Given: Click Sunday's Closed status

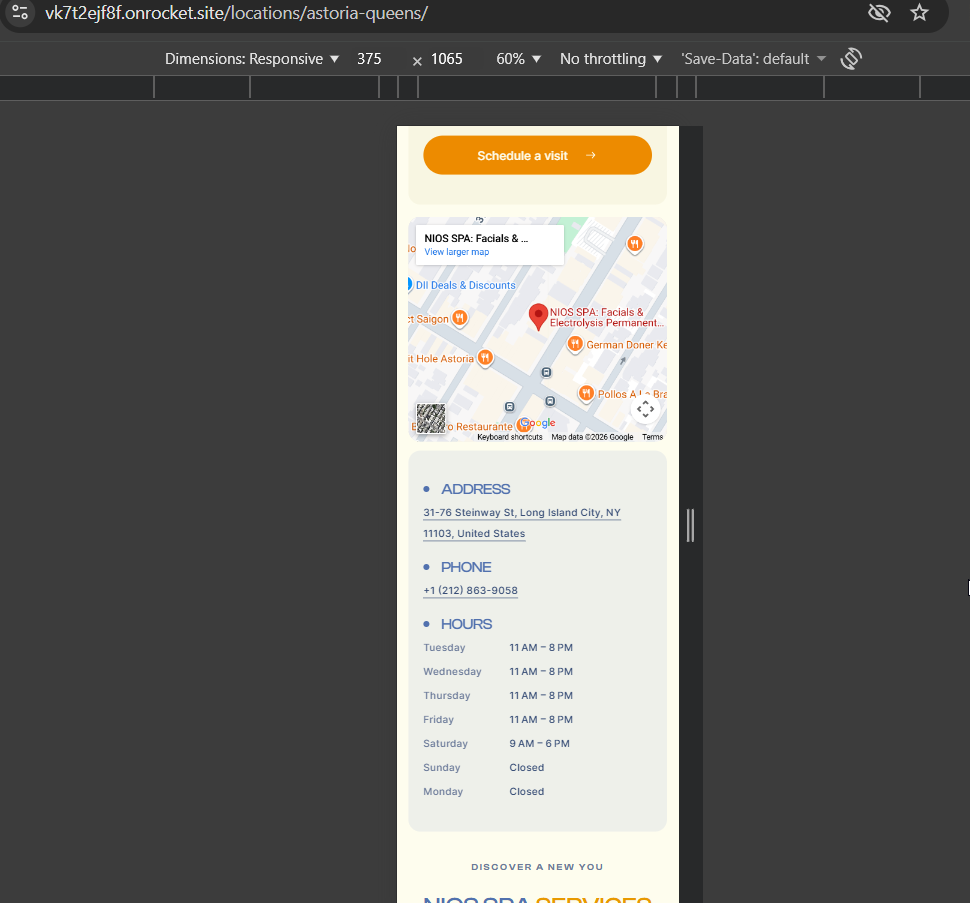Looking at the screenshot, I should 526,768.
